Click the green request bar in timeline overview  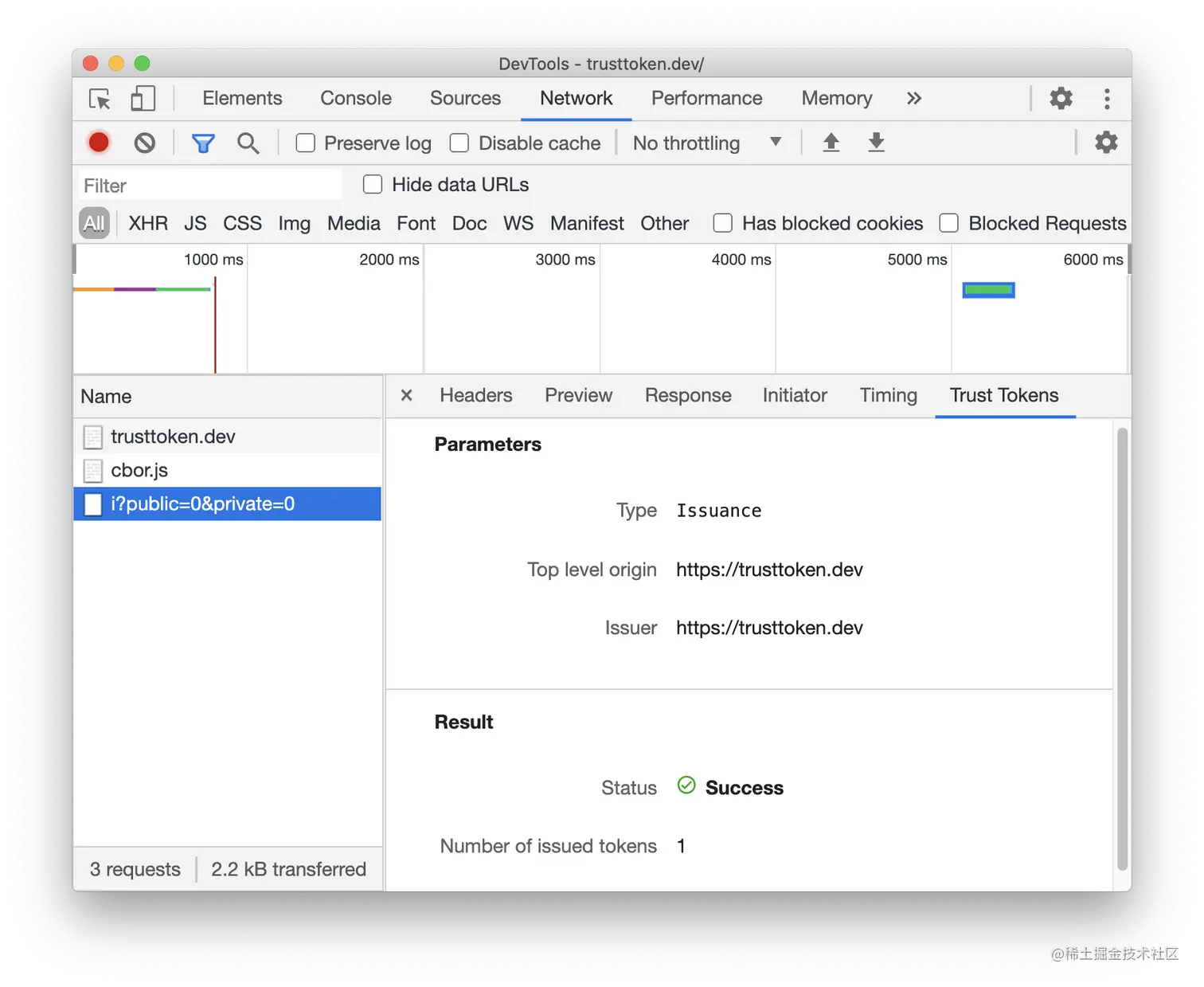(x=988, y=290)
